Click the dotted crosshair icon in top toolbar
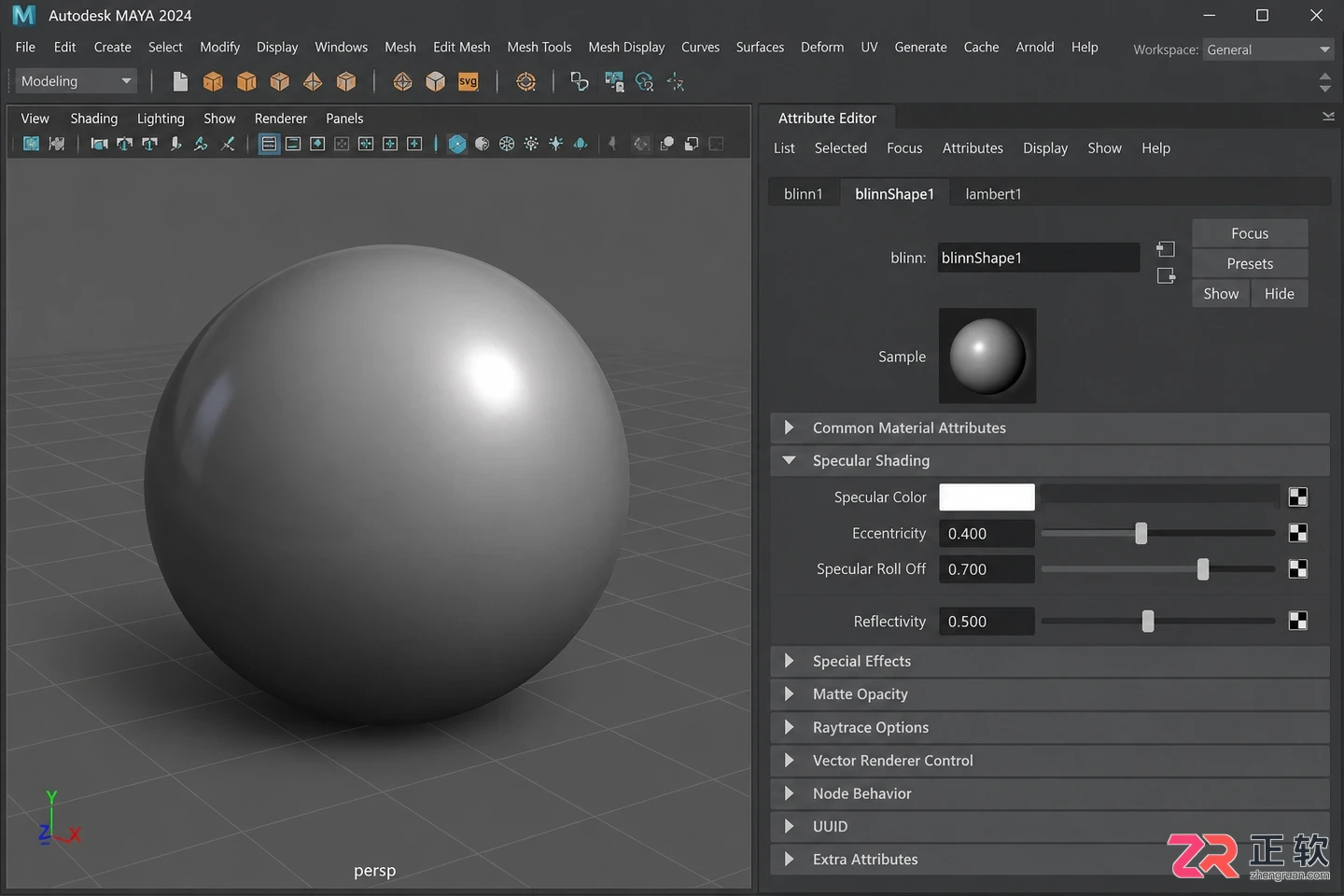1344x896 pixels. coord(676,82)
